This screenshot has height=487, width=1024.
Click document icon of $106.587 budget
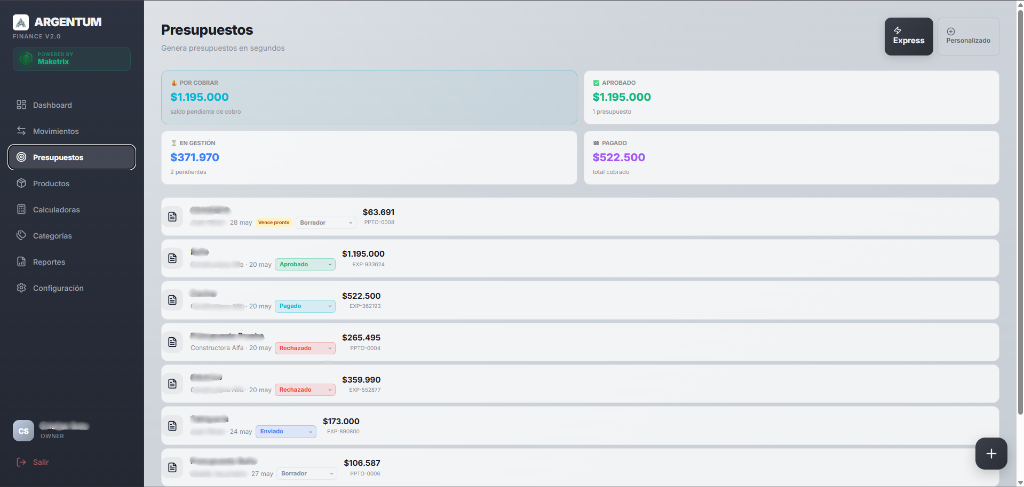pyautogui.click(x=172, y=467)
